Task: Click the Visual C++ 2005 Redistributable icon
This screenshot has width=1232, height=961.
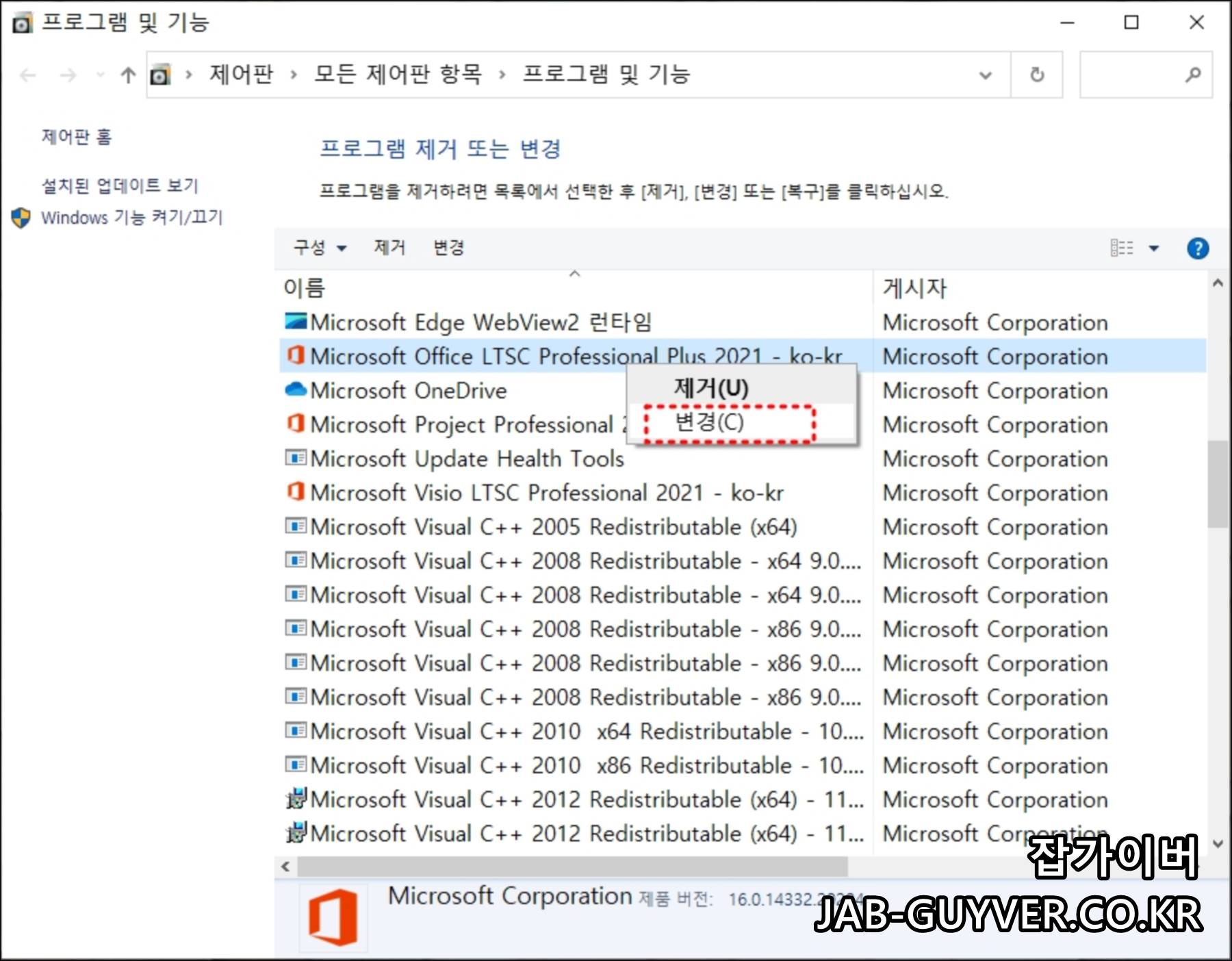Action: click(x=296, y=526)
